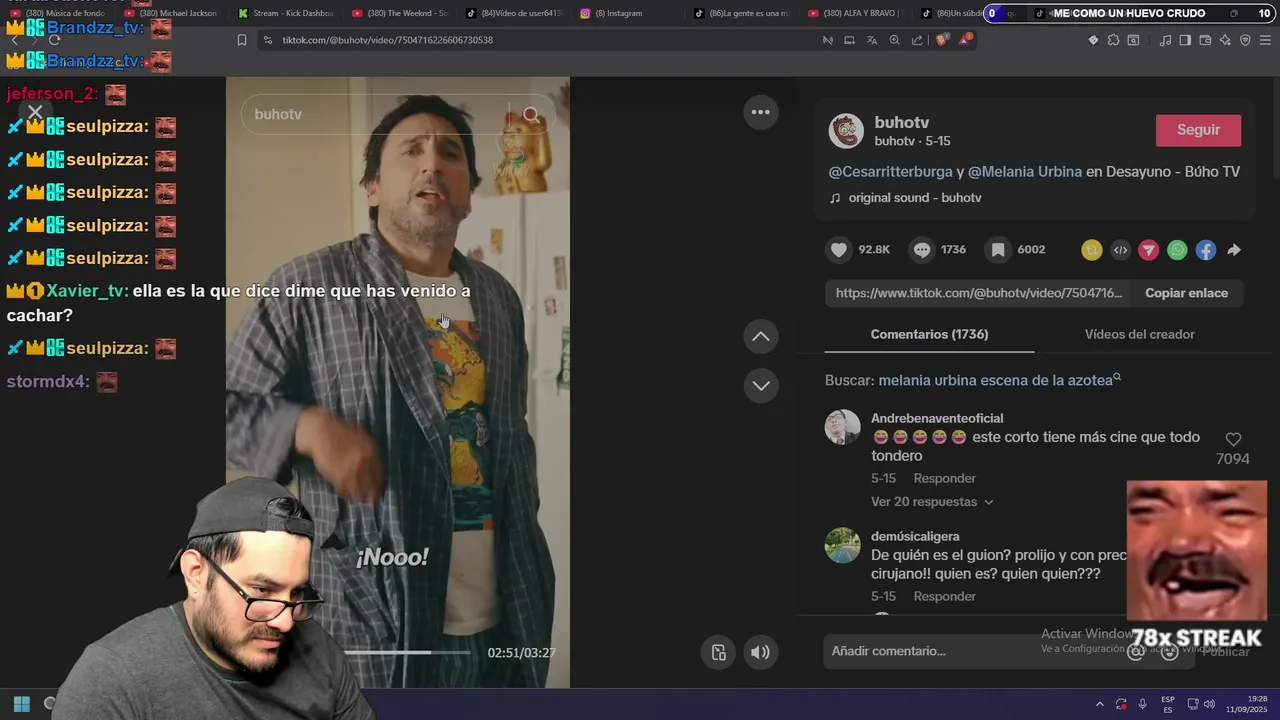Switch to the Vídeos del creador tab
Viewport: 1280px width, 720px height.
1139,334
